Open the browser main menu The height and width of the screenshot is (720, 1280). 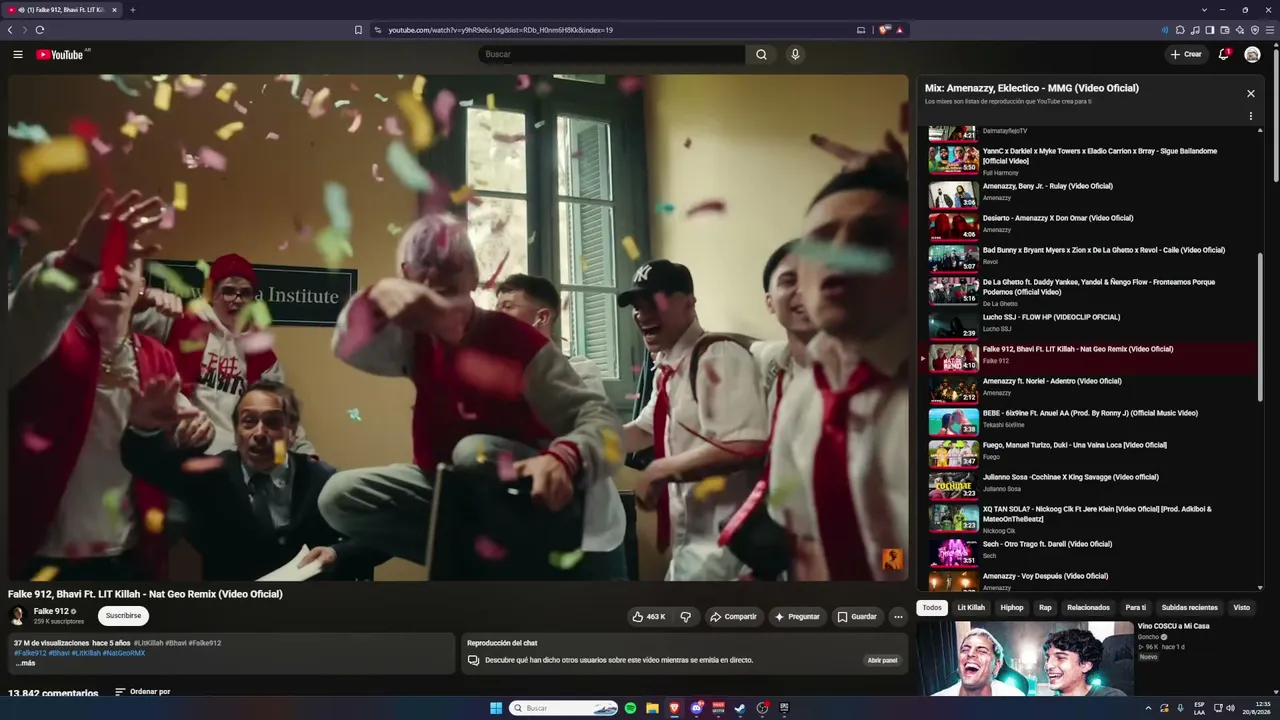pos(1270,30)
